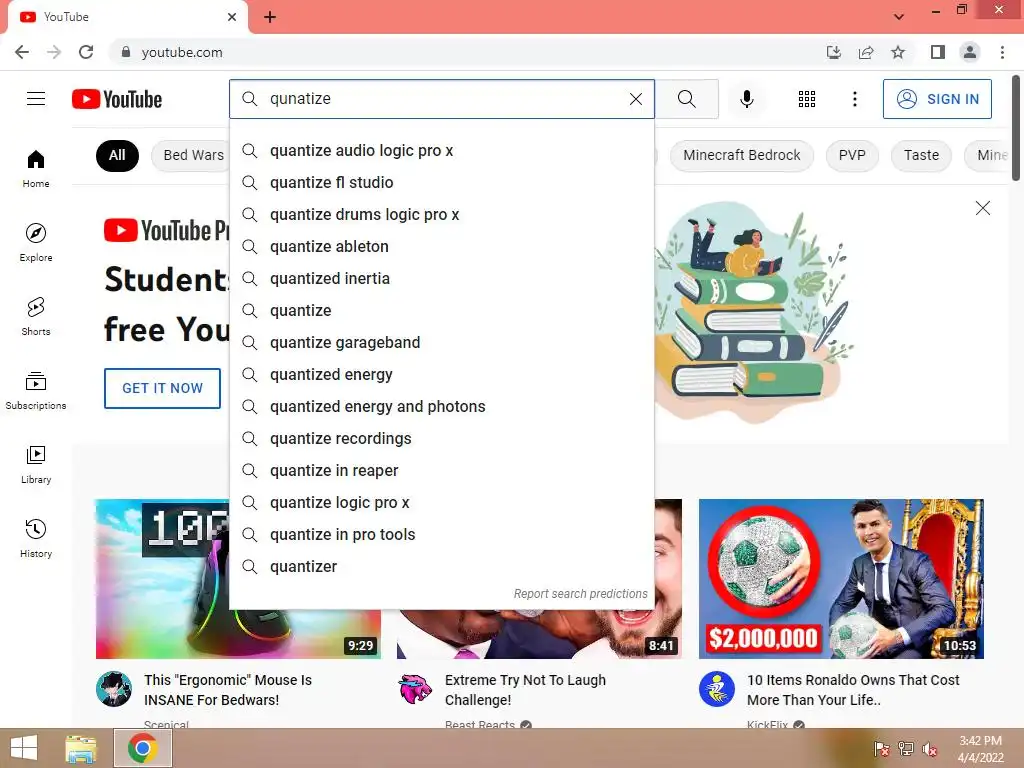Click the magnifier search button
The width and height of the screenshot is (1024, 768).
[x=686, y=99]
